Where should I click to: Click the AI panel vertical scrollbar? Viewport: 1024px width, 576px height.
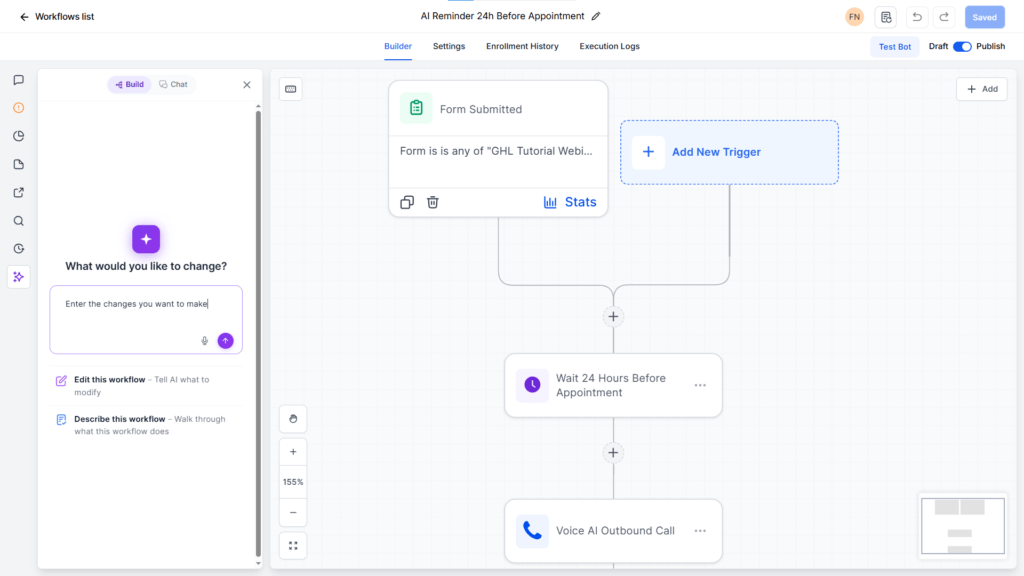[258, 333]
